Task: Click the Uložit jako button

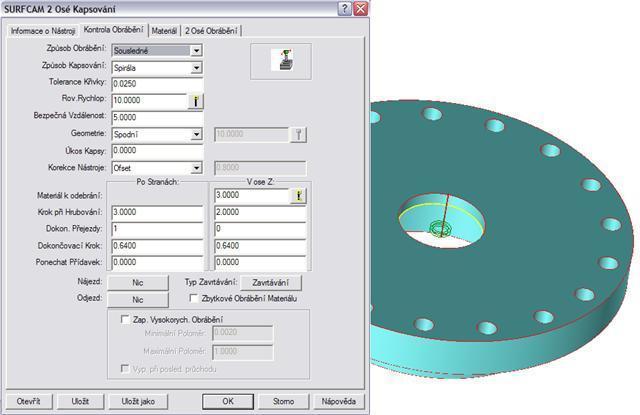Action: coord(138,402)
